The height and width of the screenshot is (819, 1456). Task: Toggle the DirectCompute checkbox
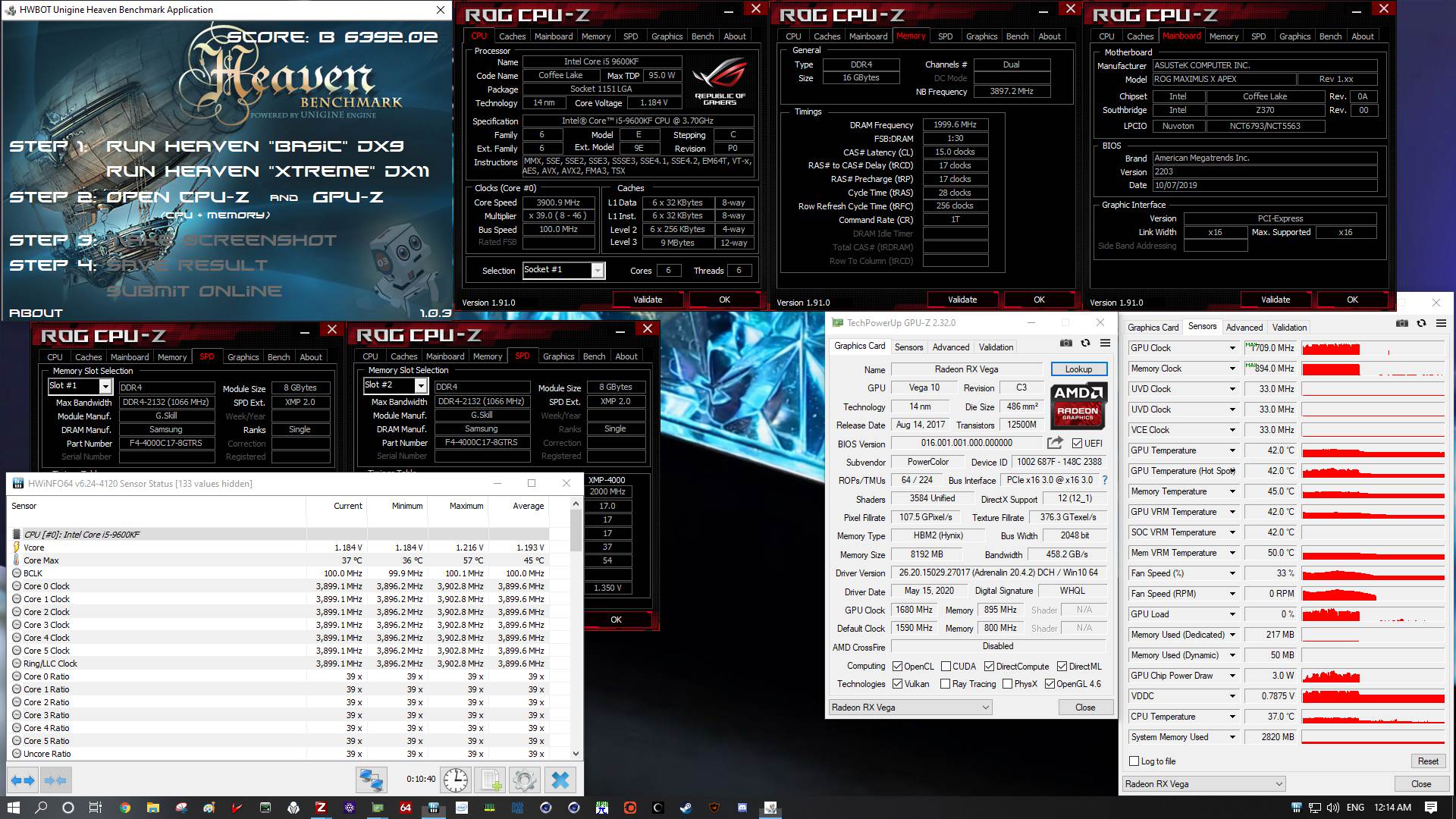989,667
